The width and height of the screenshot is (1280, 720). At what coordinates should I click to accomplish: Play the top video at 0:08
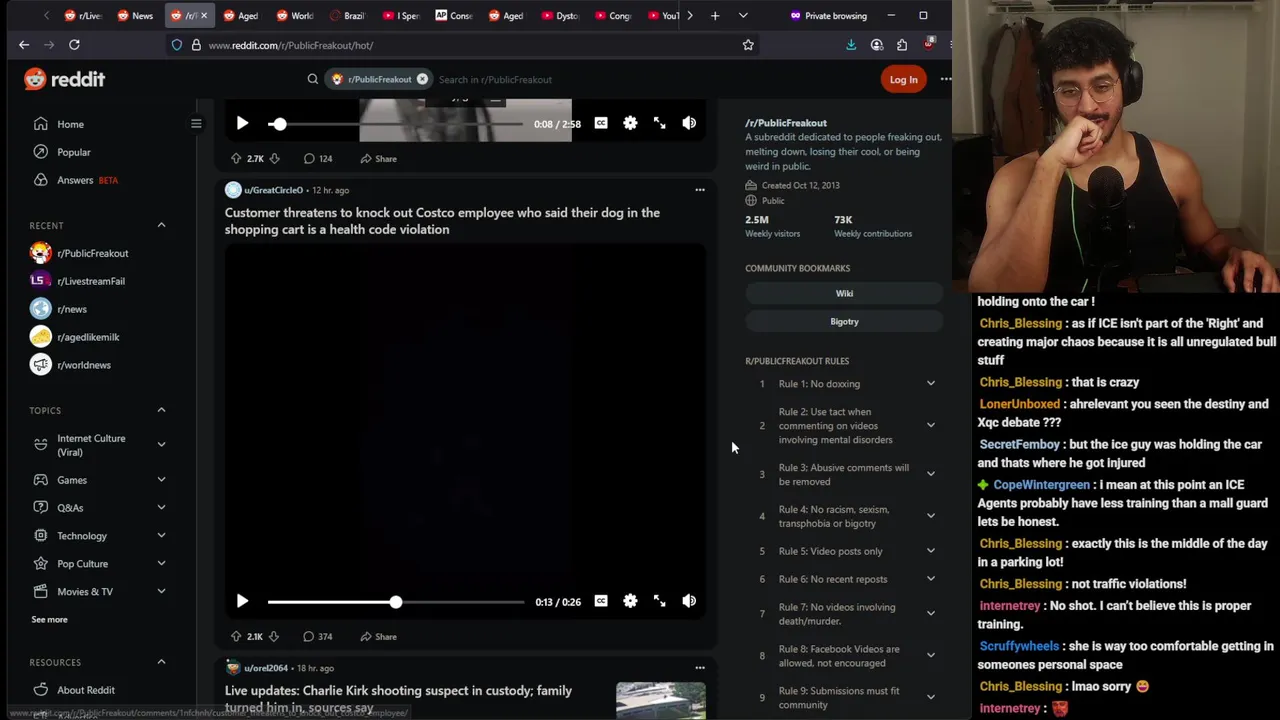tap(242, 123)
